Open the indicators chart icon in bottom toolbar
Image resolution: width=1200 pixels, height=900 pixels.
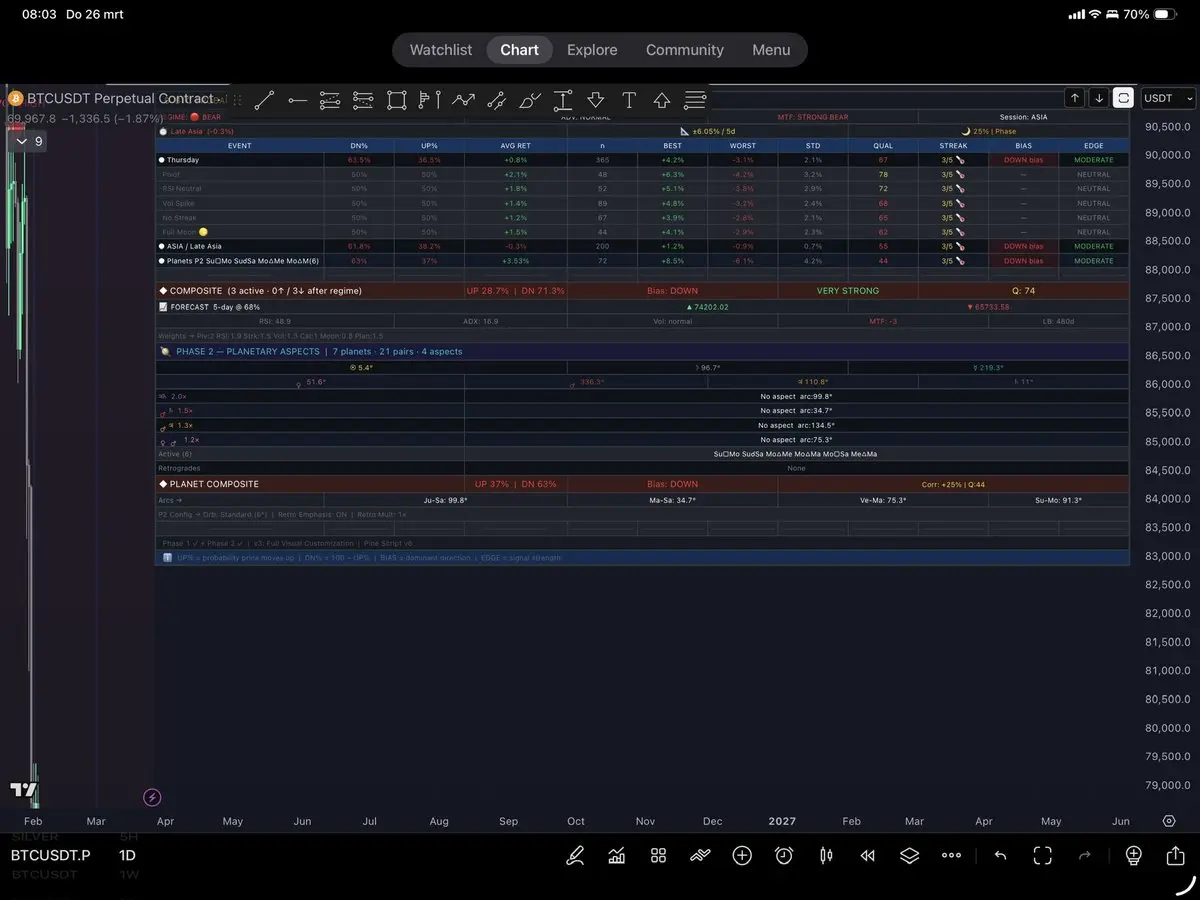click(x=617, y=855)
